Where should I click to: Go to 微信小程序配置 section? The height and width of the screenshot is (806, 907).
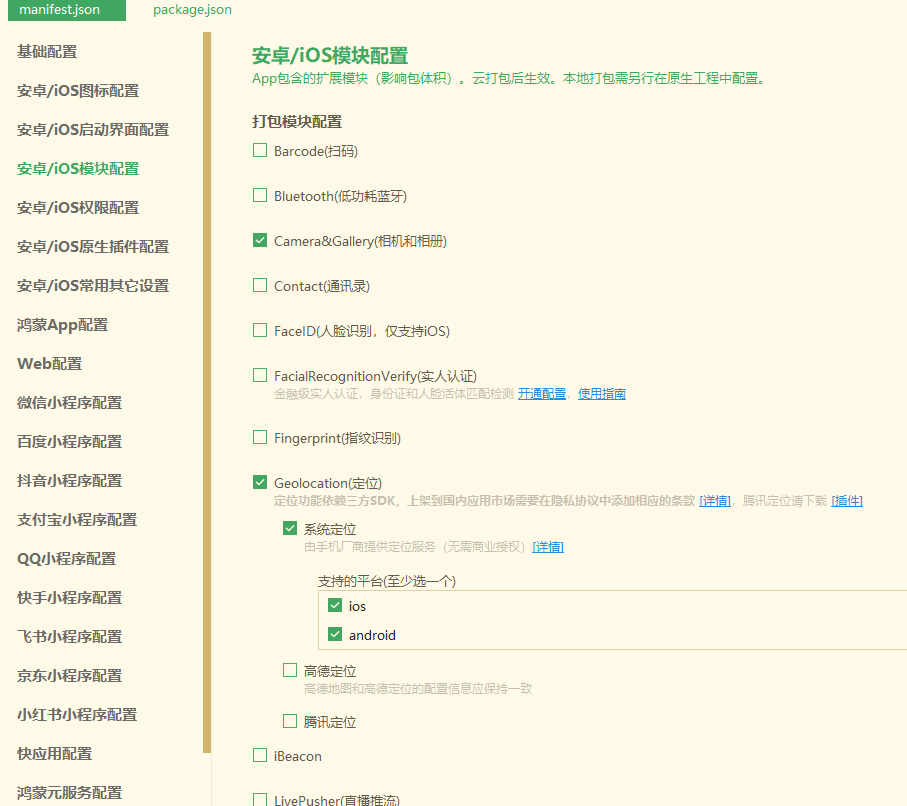69,403
